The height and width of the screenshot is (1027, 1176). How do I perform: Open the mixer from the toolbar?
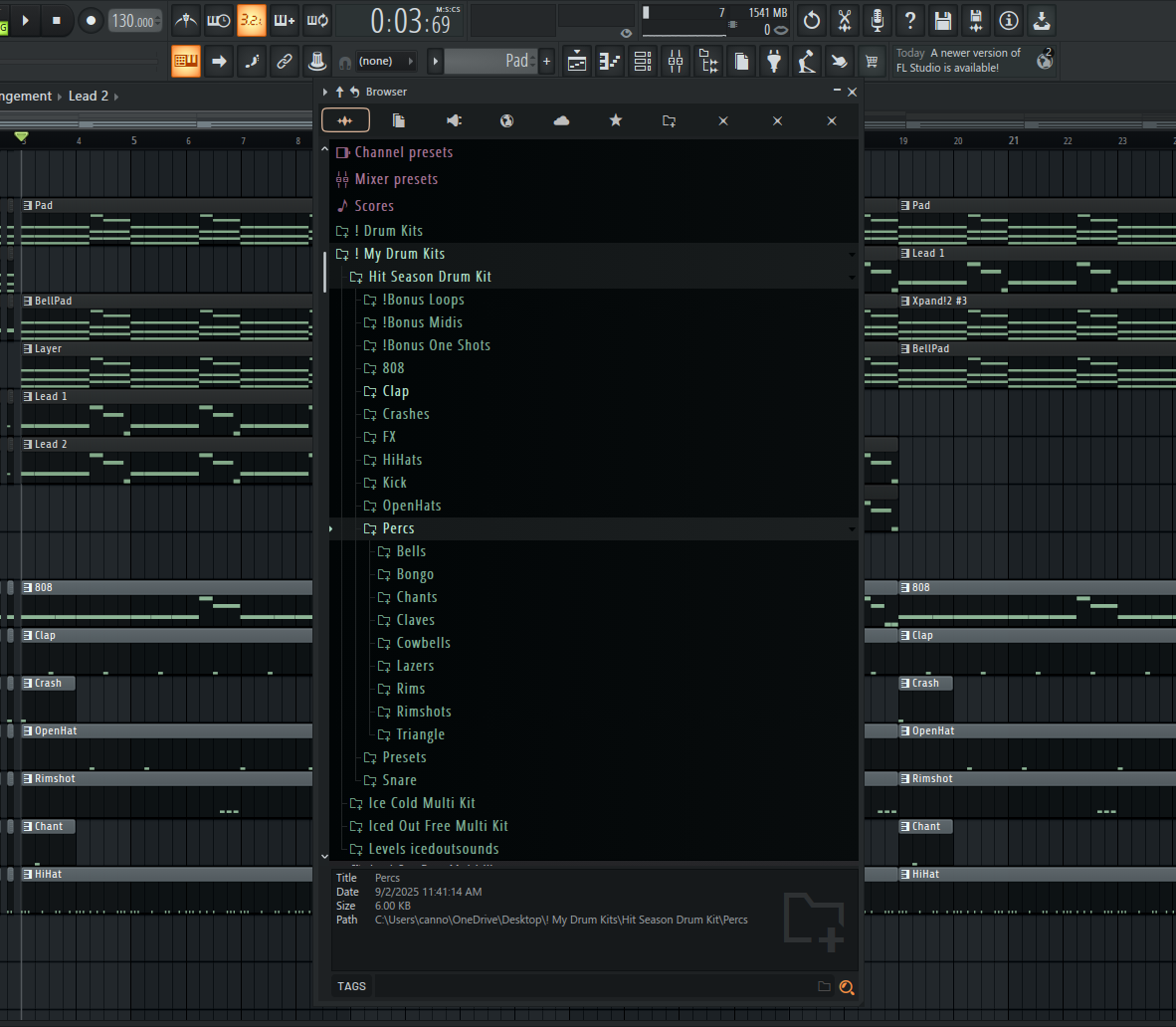[676, 62]
